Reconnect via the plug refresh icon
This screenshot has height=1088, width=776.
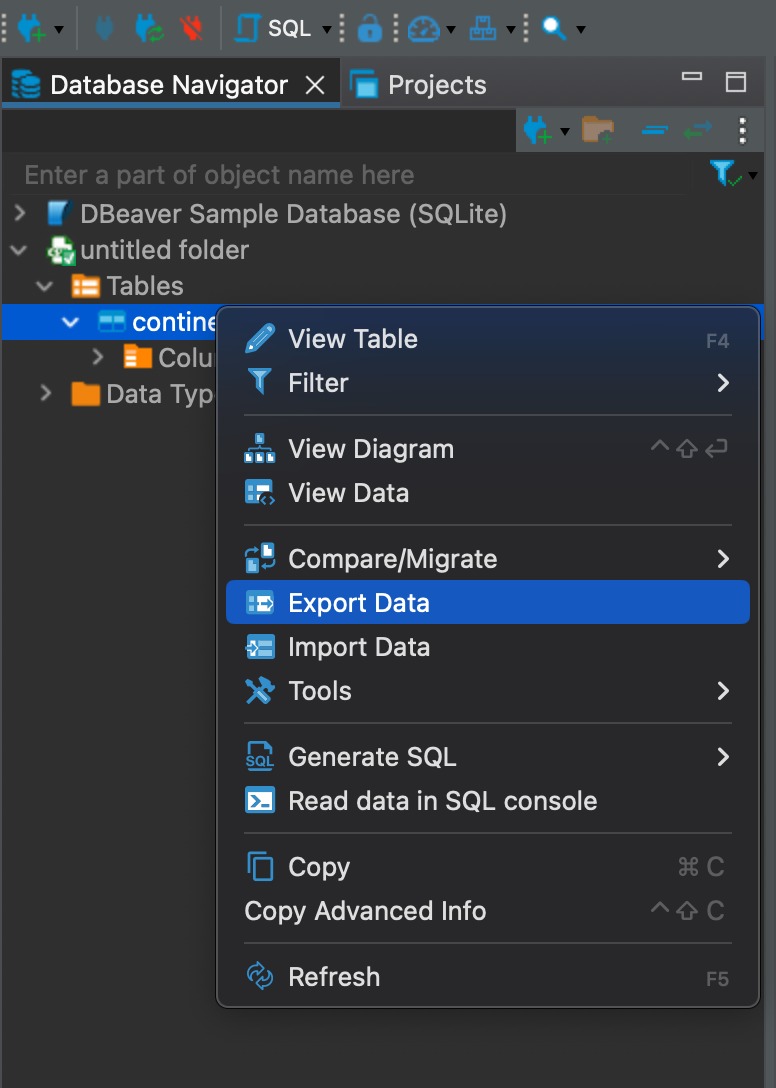pyautogui.click(x=148, y=27)
